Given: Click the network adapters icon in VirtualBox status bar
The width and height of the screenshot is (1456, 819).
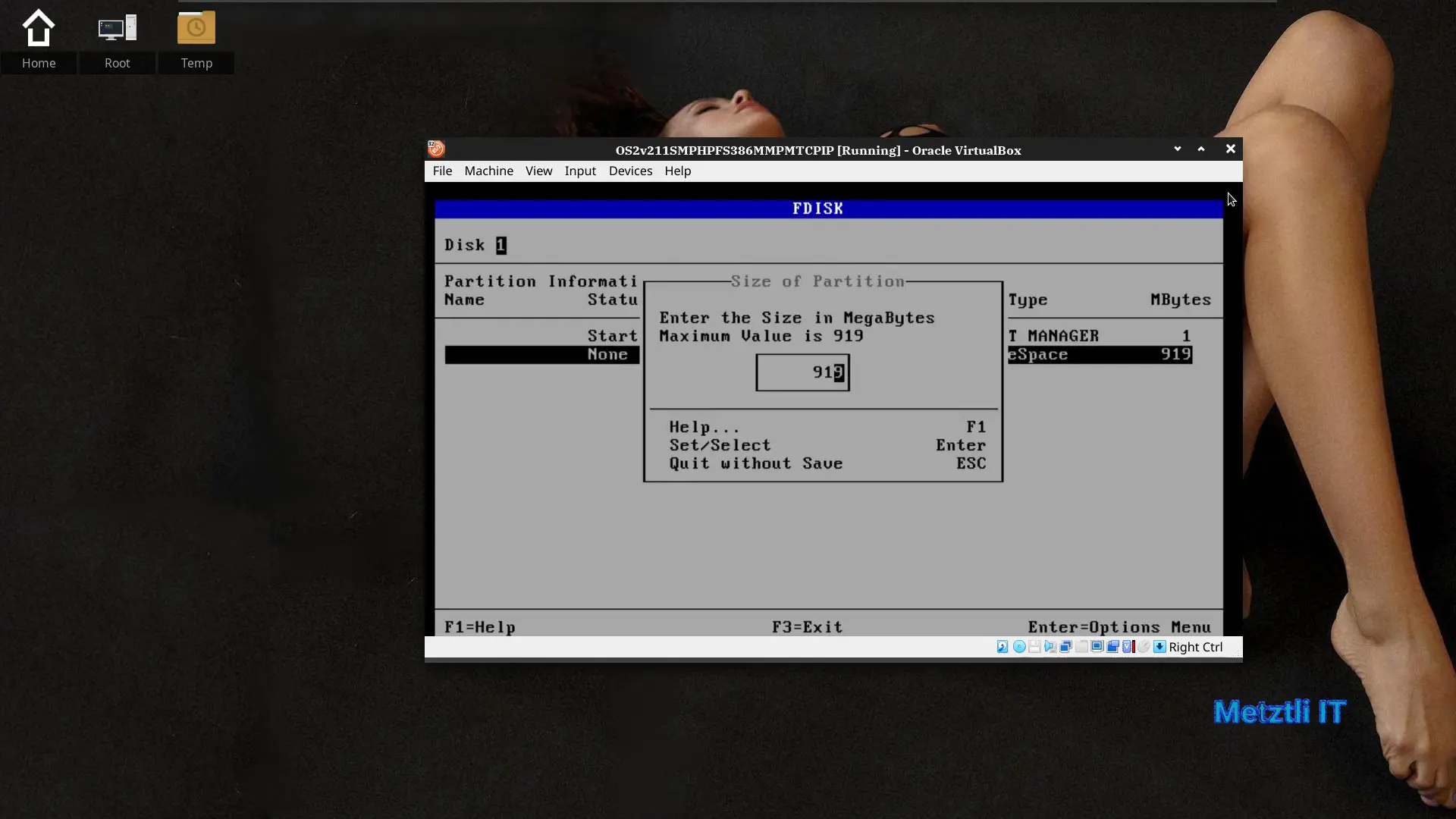Looking at the screenshot, I should point(1065,647).
